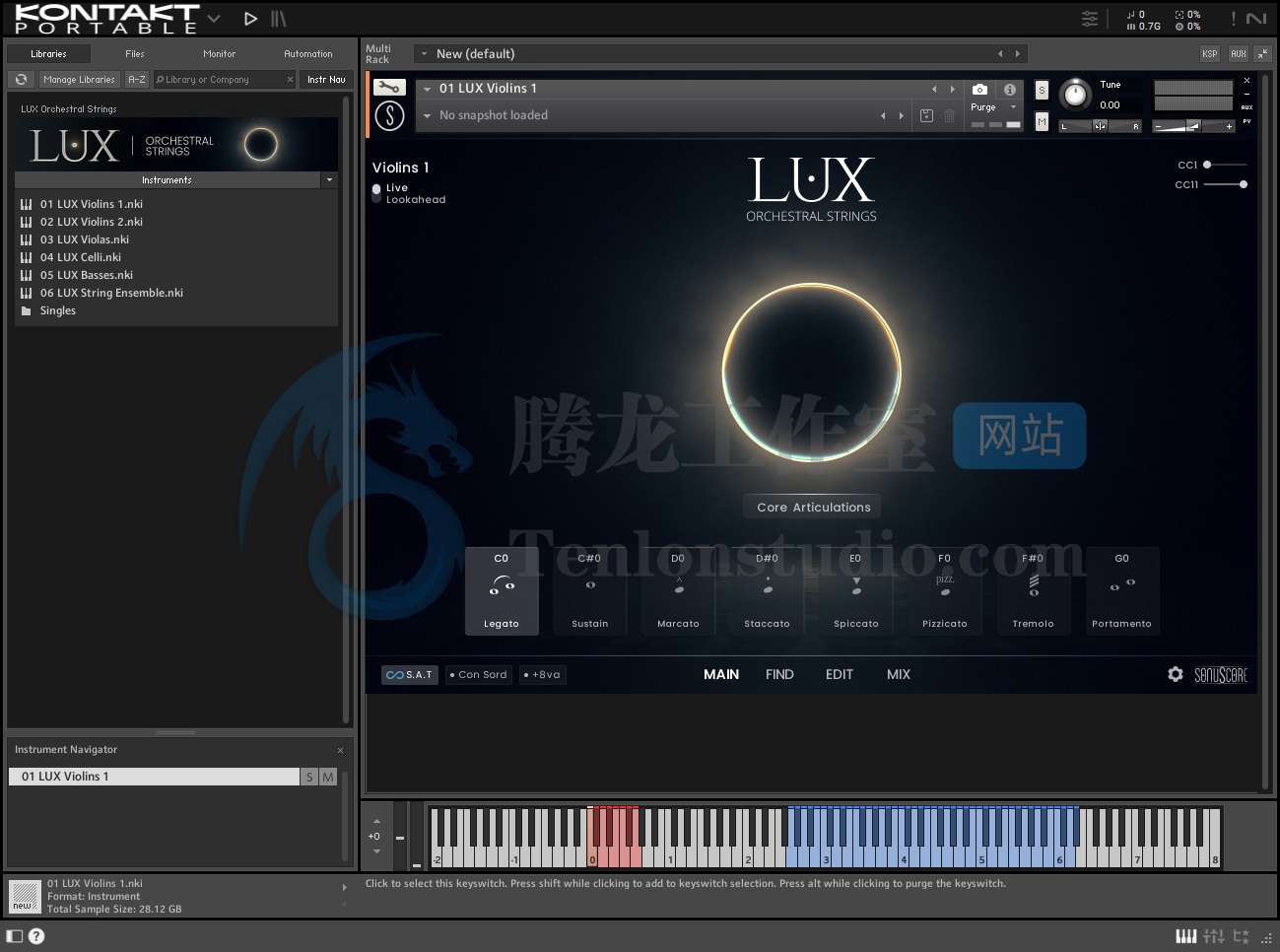Screen dimensions: 1280x952
Task: Select the Spiccato articulation
Action: 855,591
